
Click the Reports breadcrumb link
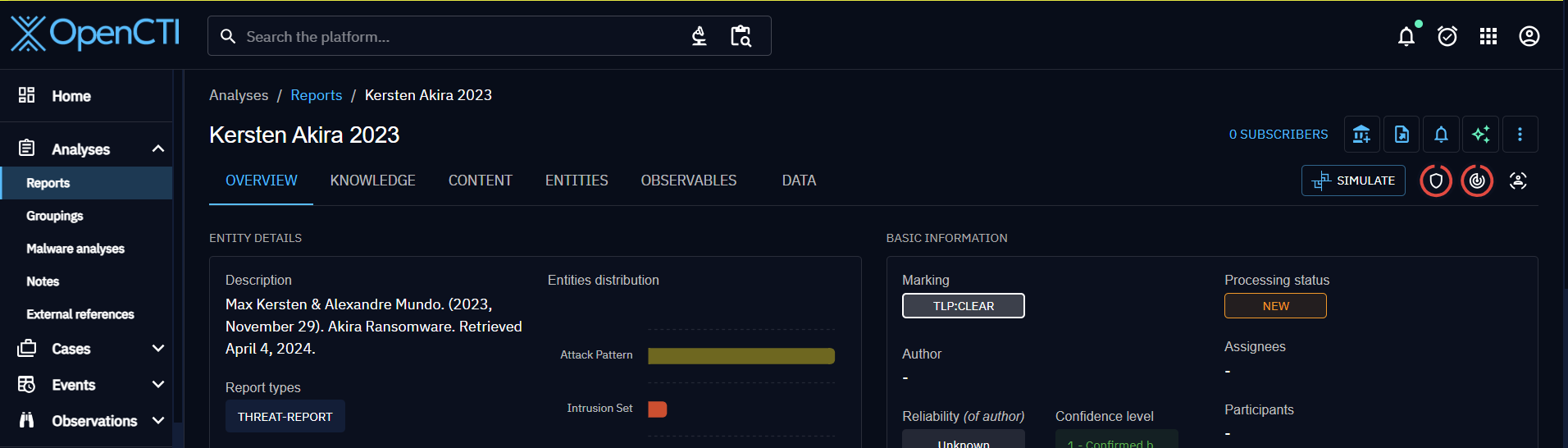click(316, 95)
